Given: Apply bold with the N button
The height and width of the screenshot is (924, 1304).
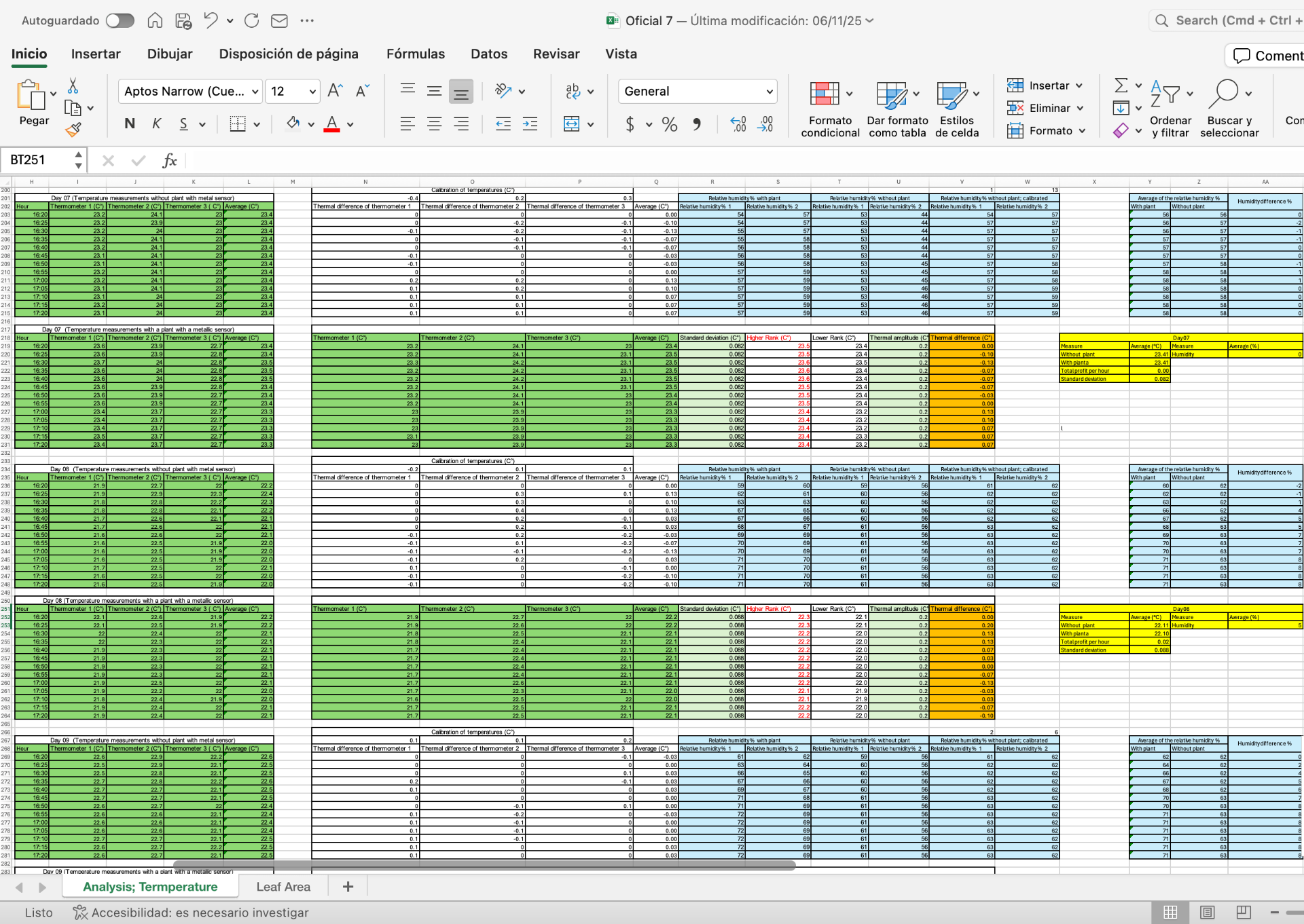Looking at the screenshot, I should [x=130, y=124].
